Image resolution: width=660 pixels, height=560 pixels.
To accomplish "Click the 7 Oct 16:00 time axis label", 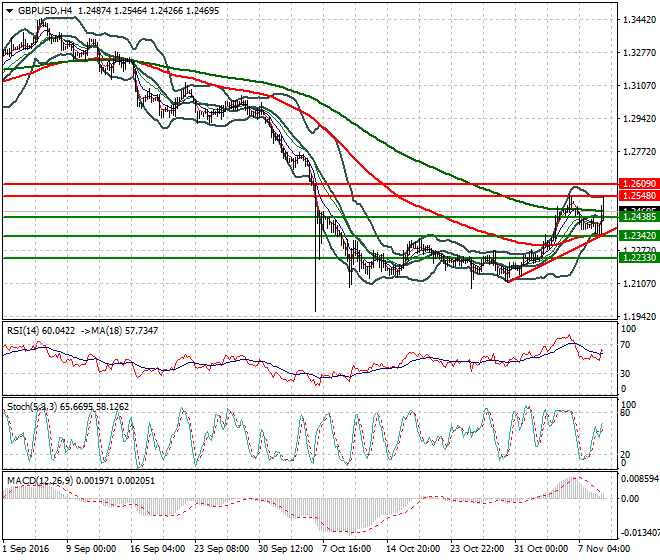I will (346, 549).
